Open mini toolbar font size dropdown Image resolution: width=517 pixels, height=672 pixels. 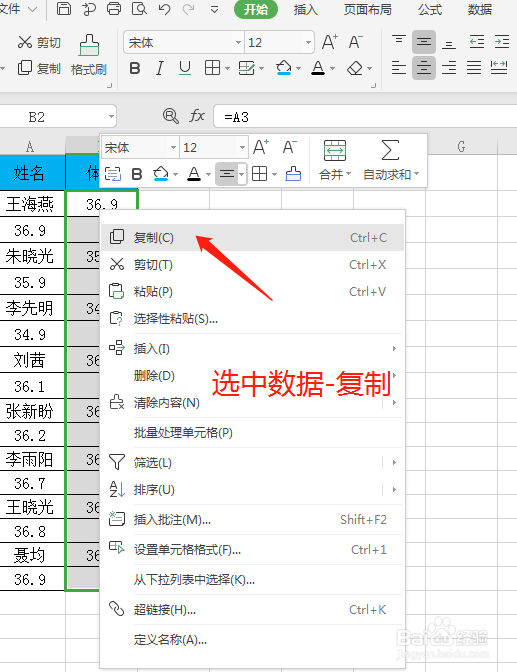(242, 148)
